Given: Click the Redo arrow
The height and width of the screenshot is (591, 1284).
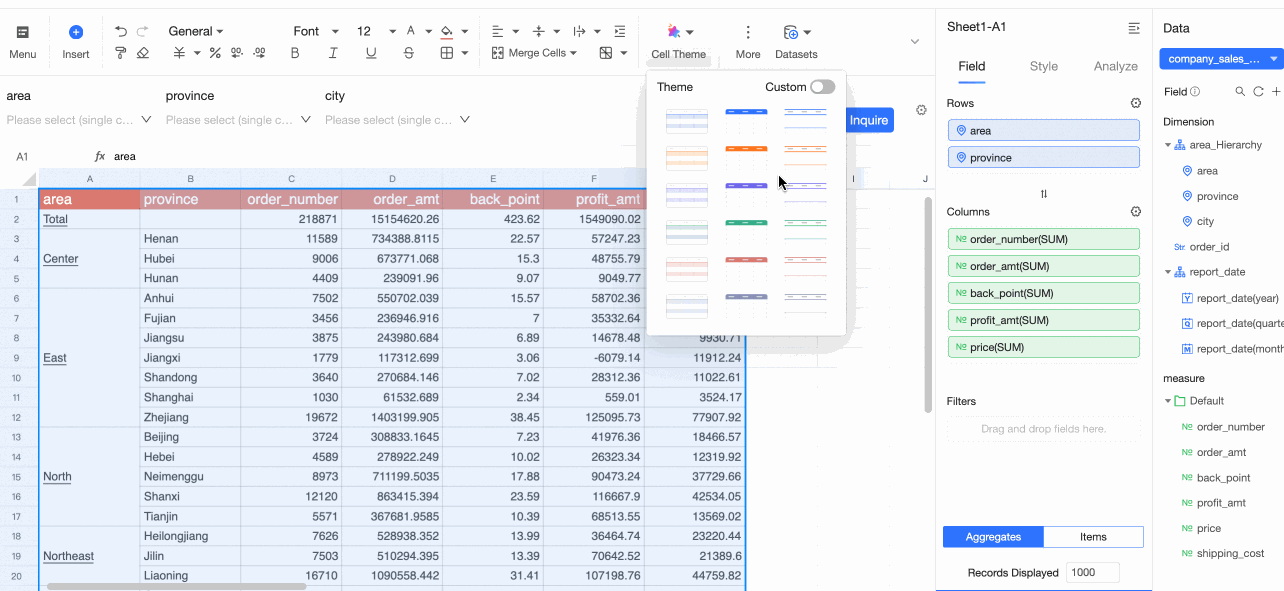Looking at the screenshot, I should click(x=142, y=31).
